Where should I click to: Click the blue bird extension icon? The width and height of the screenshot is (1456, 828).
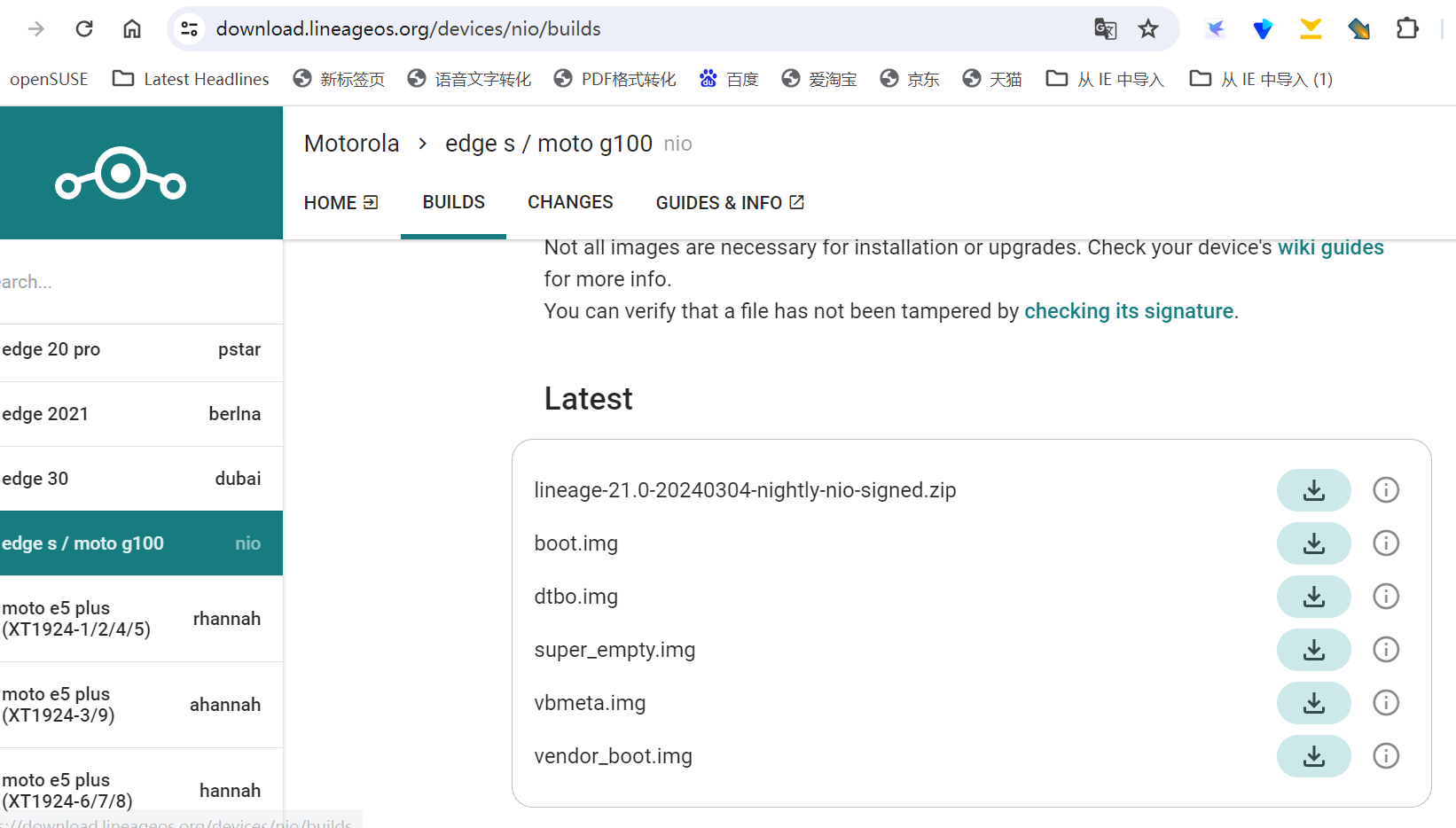pos(1216,28)
